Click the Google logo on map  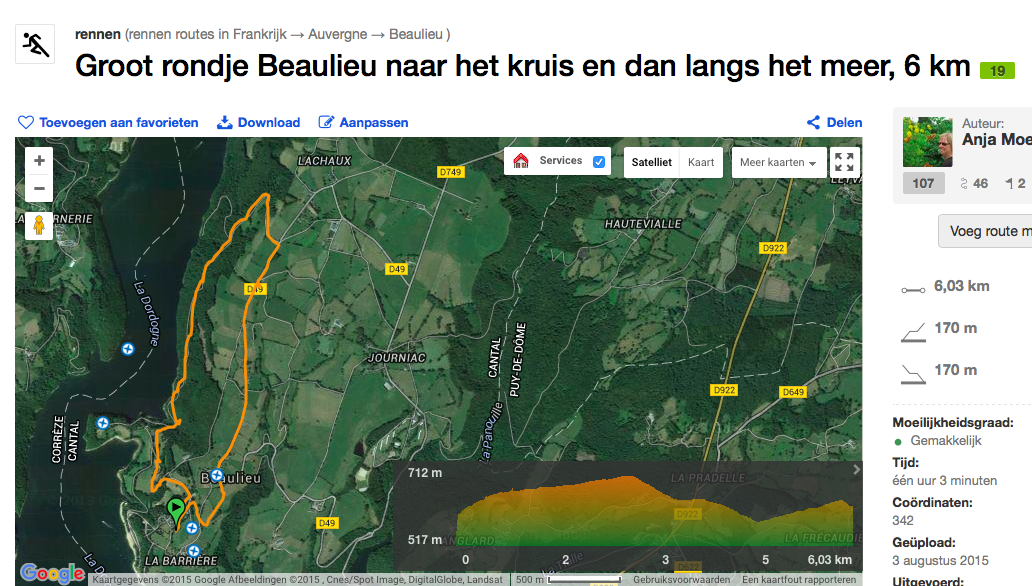point(51,573)
